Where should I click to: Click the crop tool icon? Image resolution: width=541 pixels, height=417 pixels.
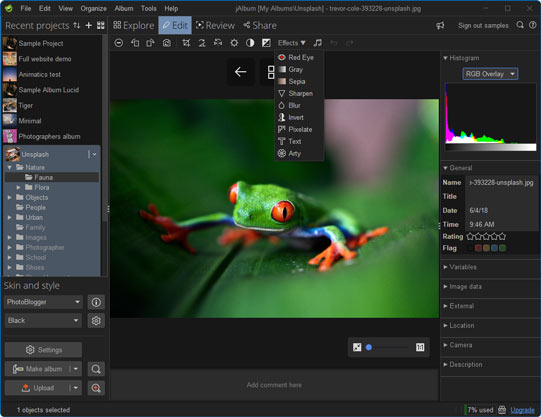point(186,43)
